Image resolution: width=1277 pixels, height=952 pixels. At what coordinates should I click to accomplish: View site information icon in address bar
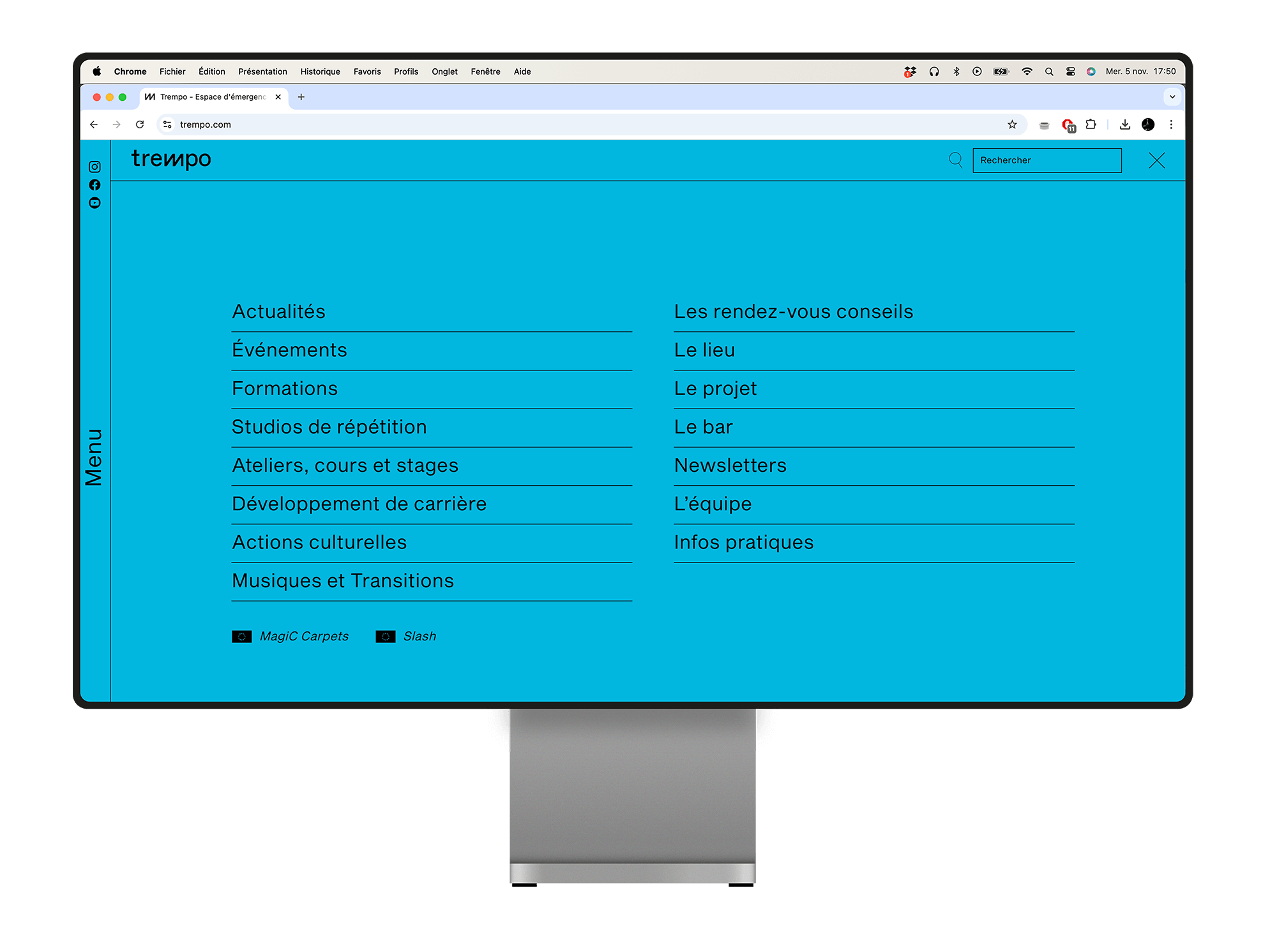[x=167, y=125]
